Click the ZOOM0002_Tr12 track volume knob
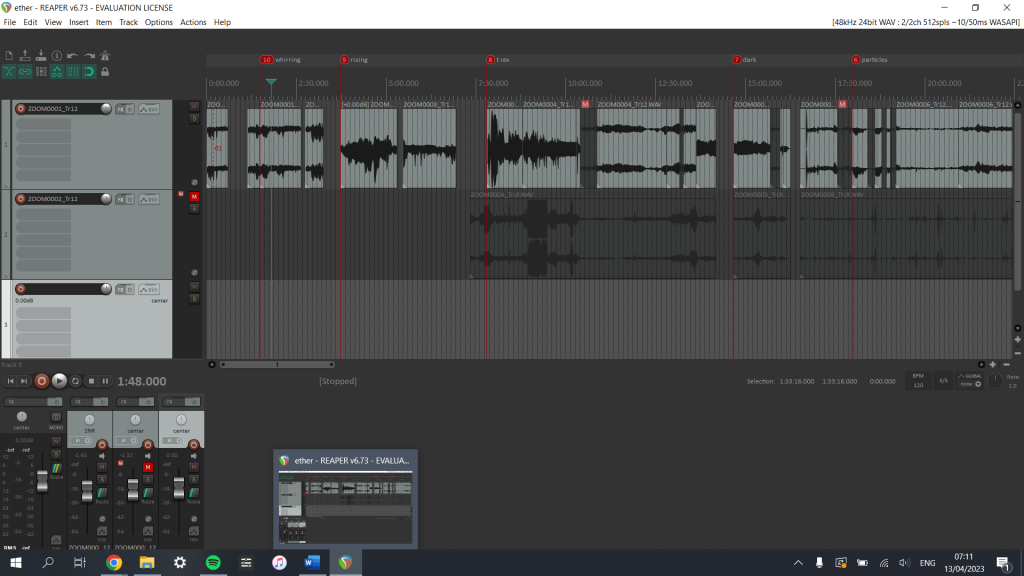Viewport: 1024px width, 576px height. coord(106,199)
